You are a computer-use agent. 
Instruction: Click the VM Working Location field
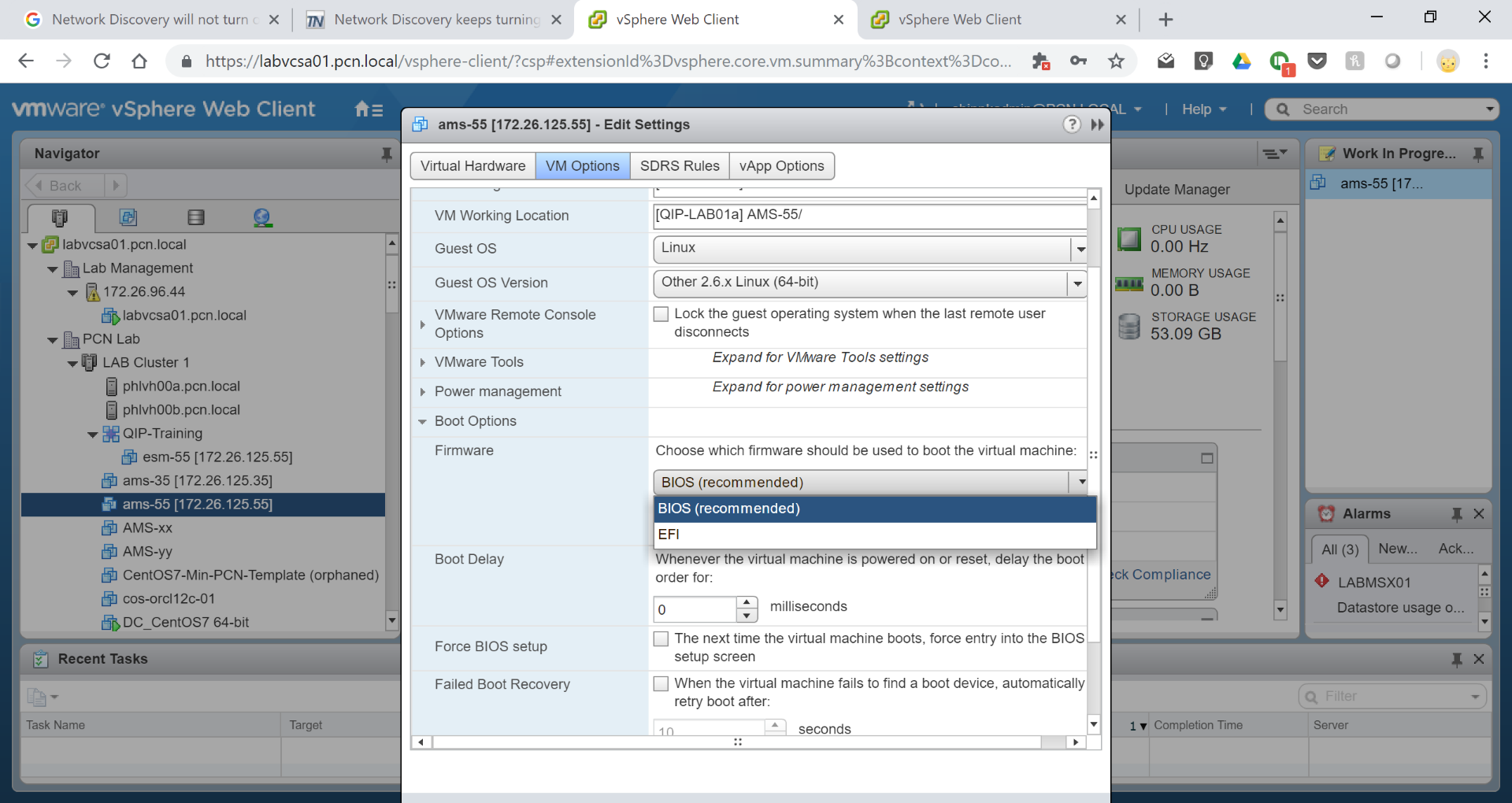click(870, 215)
